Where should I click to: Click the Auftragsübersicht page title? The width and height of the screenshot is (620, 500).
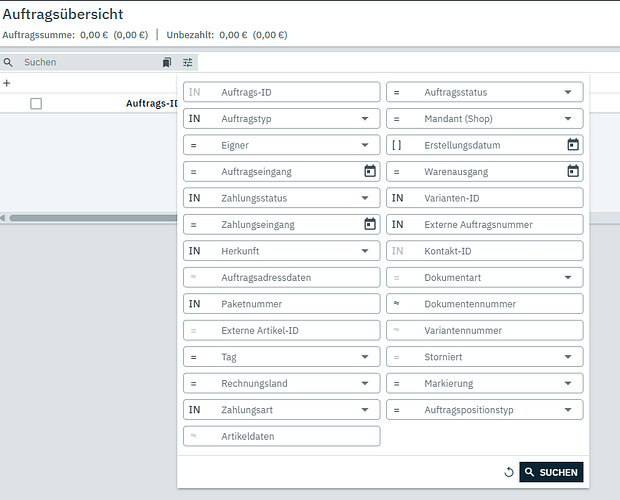(63, 14)
